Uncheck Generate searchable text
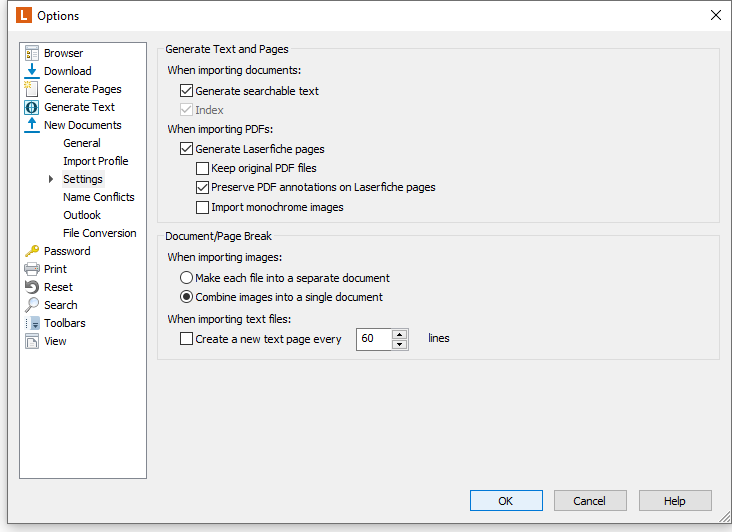This screenshot has height=532, width=732. click(186, 91)
